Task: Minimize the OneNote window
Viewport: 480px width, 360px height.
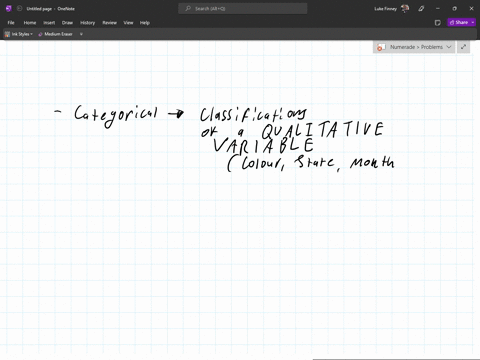Action: [x=438, y=9]
